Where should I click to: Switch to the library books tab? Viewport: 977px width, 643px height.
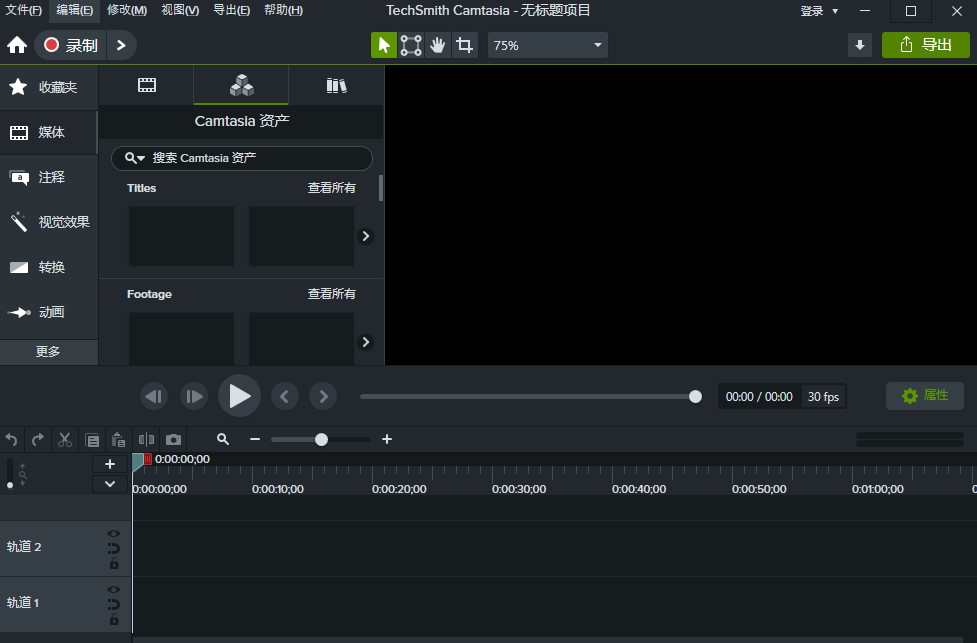point(336,85)
